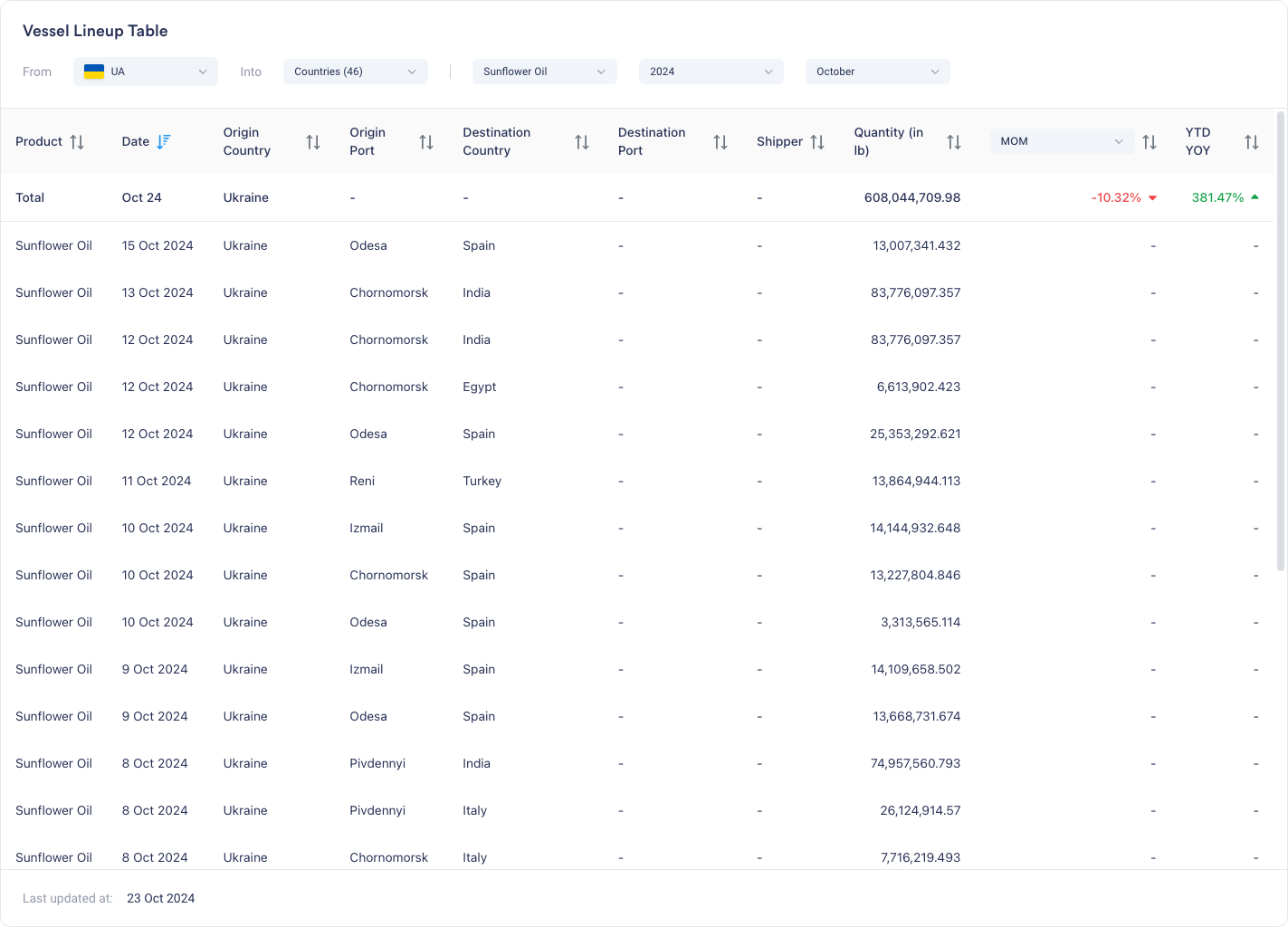The image size is (1288, 927).
Task: Sort table by Destination Country
Action: (582, 142)
